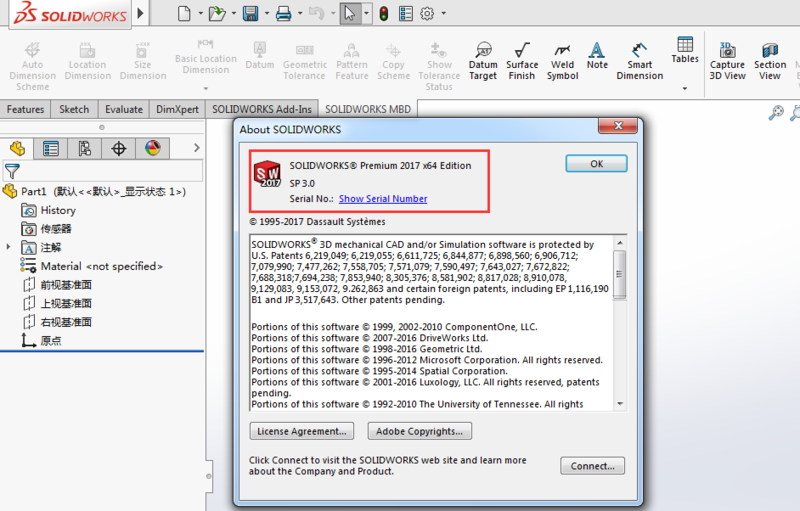The width and height of the screenshot is (800, 511).
Task: Click the Smart Dimension tool
Action: coord(640,61)
